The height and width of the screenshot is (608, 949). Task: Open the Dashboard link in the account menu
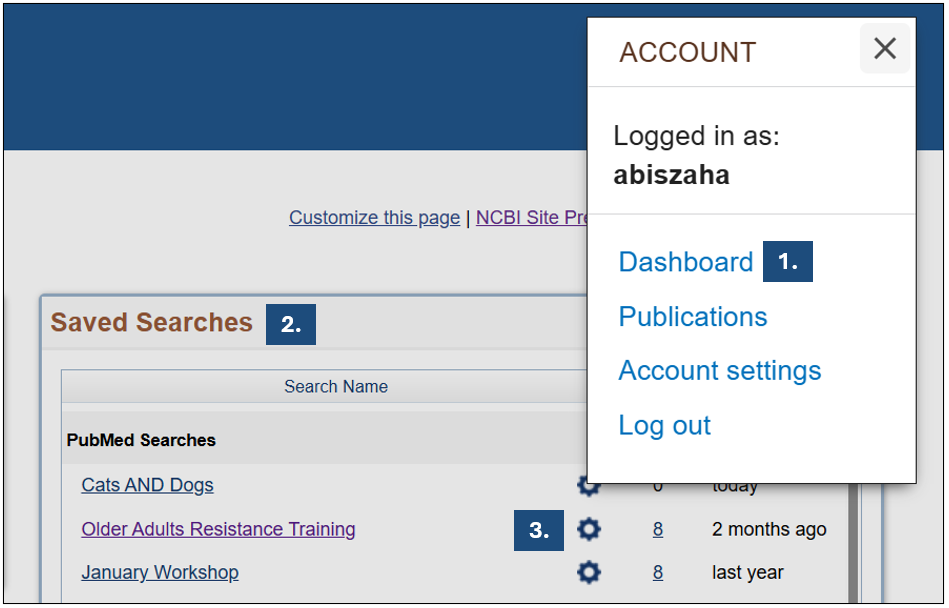pyautogui.click(x=686, y=261)
